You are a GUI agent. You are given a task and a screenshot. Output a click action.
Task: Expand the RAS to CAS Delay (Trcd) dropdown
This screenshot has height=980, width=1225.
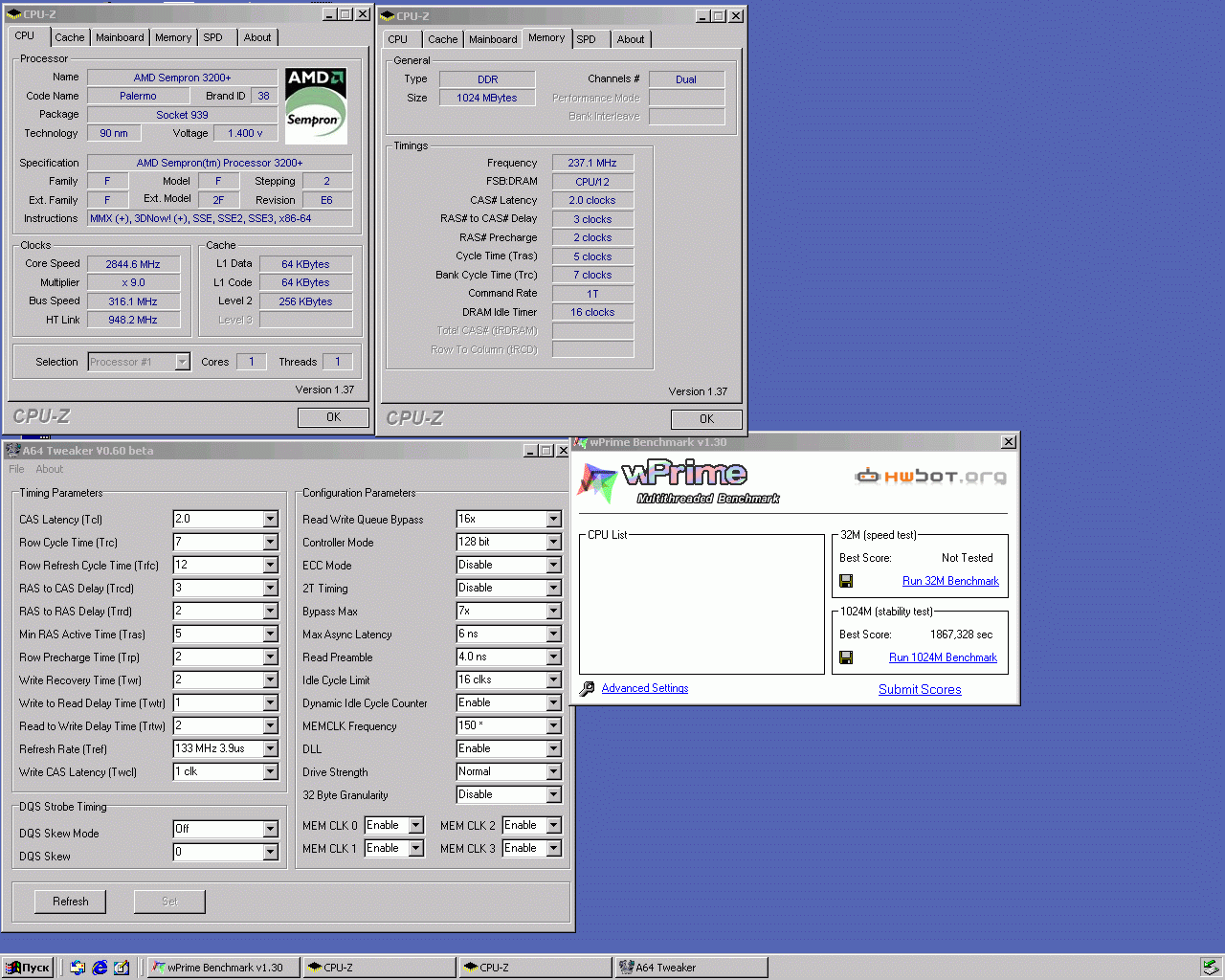(x=271, y=588)
